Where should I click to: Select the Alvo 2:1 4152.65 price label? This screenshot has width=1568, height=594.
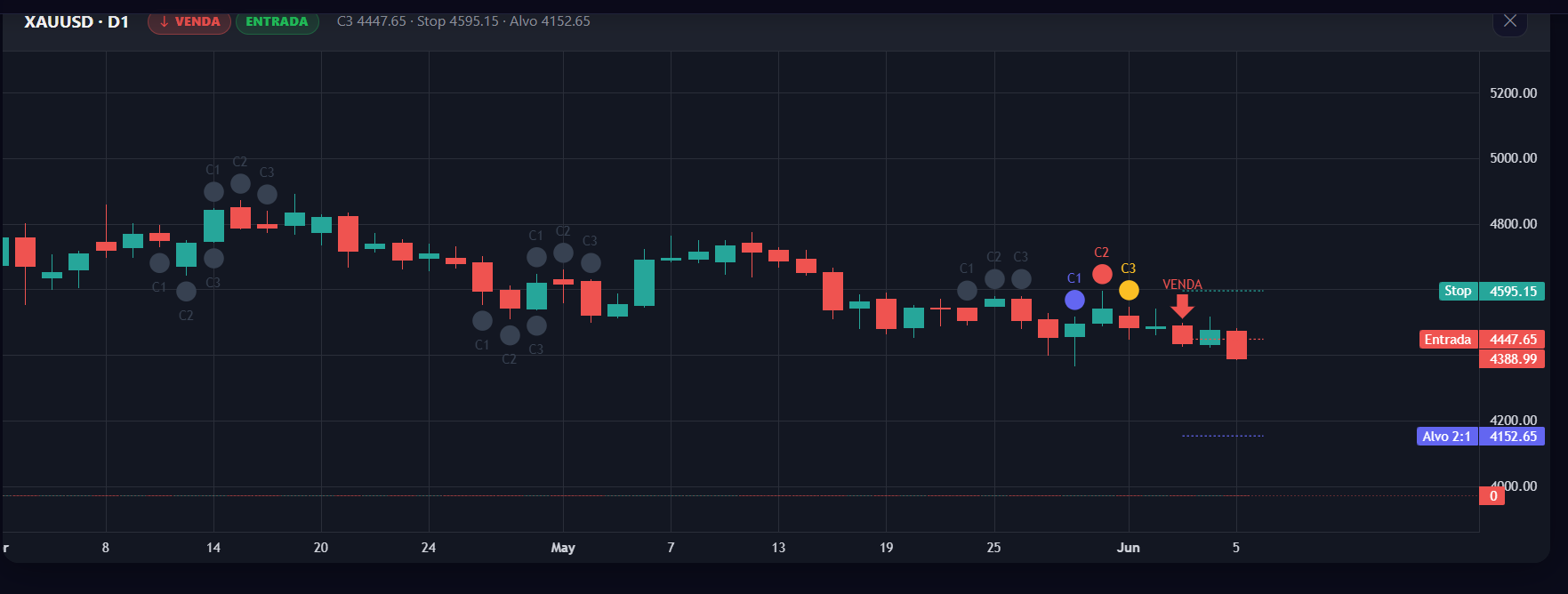[1481, 437]
